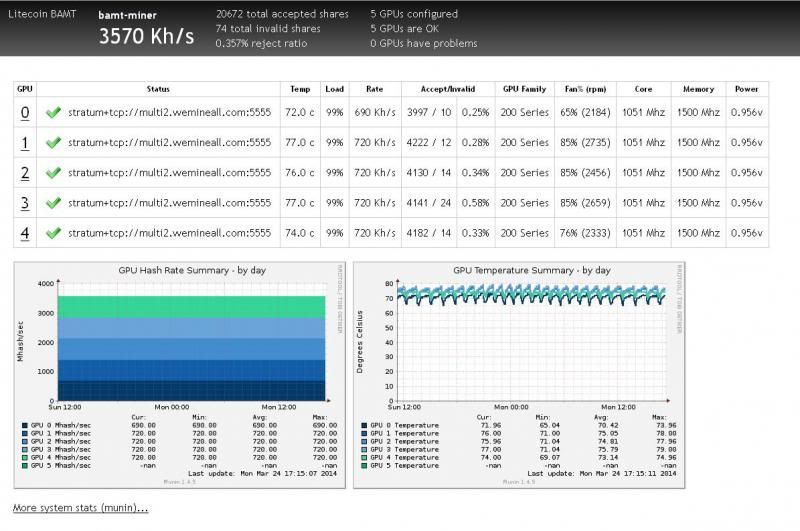Click the GPU 4 Mhash/sec legend swatch
The height and width of the screenshot is (531, 800).
pyautogui.click(x=24, y=458)
